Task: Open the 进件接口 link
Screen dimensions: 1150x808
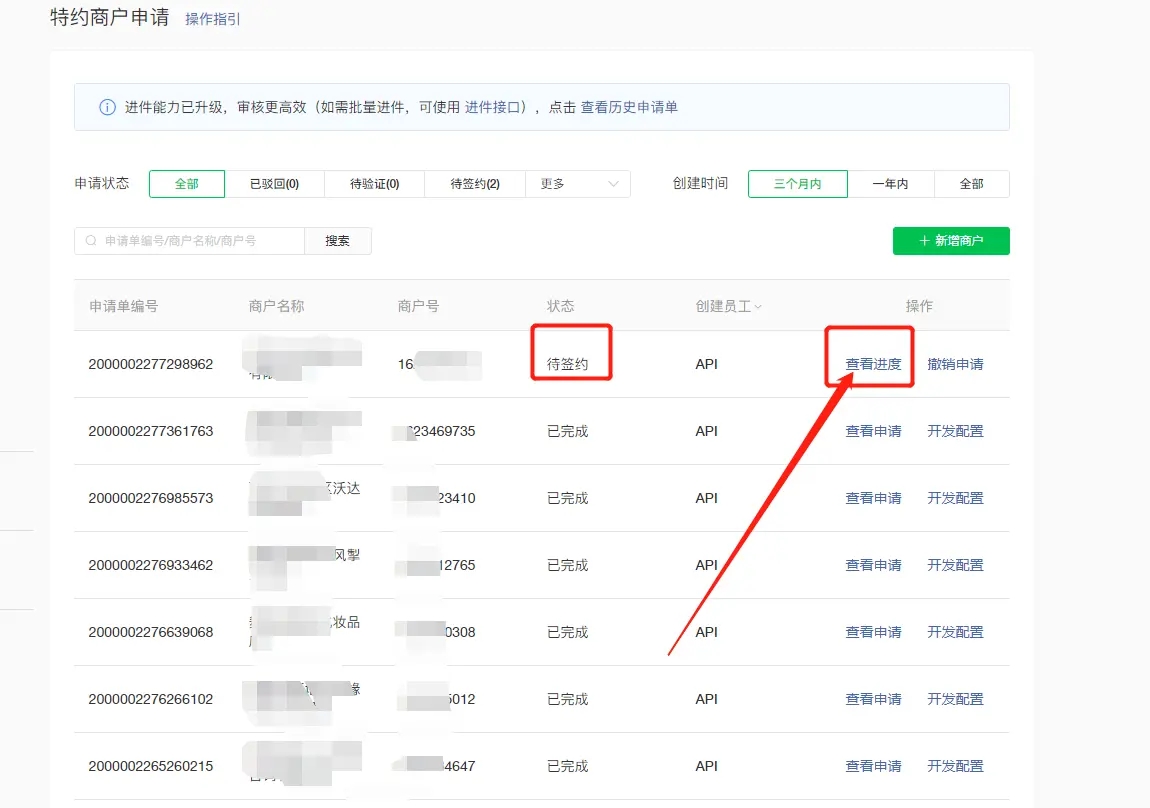Action: [x=494, y=107]
